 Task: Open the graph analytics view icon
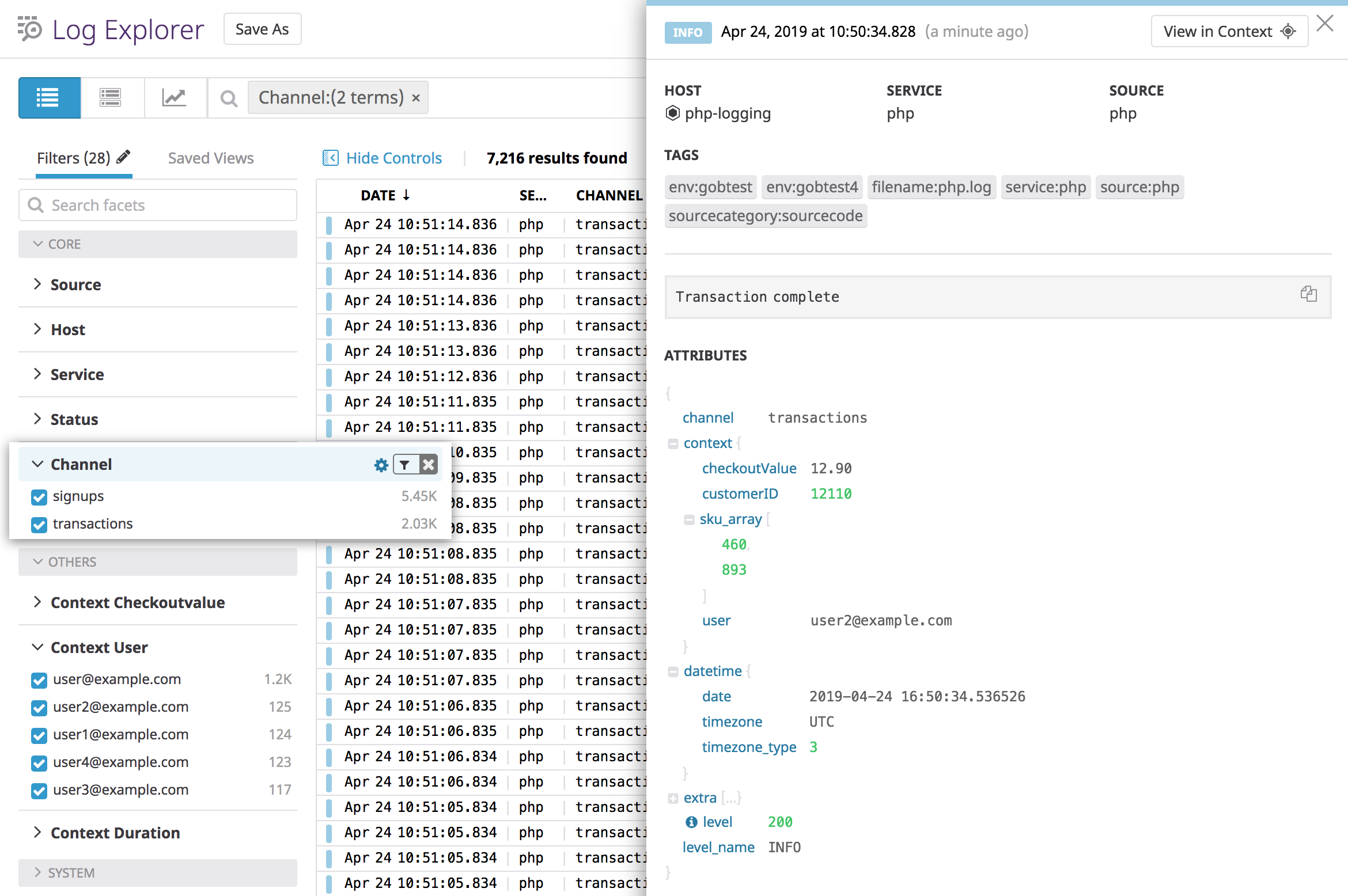pyautogui.click(x=175, y=97)
